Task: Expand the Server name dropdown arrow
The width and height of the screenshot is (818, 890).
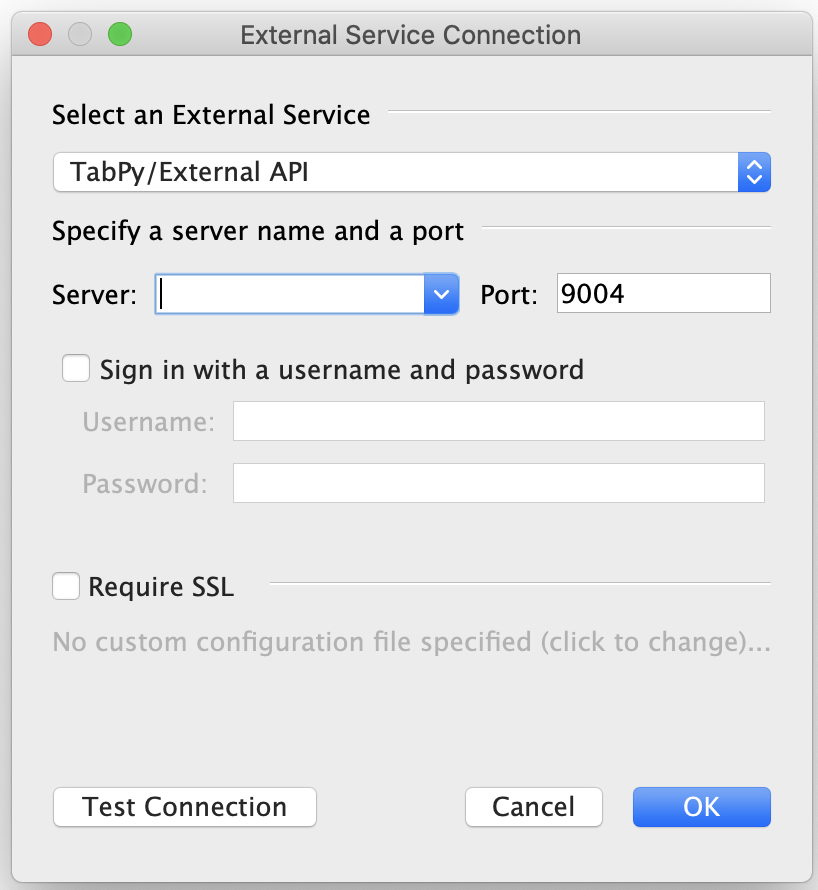Action: coord(441,294)
